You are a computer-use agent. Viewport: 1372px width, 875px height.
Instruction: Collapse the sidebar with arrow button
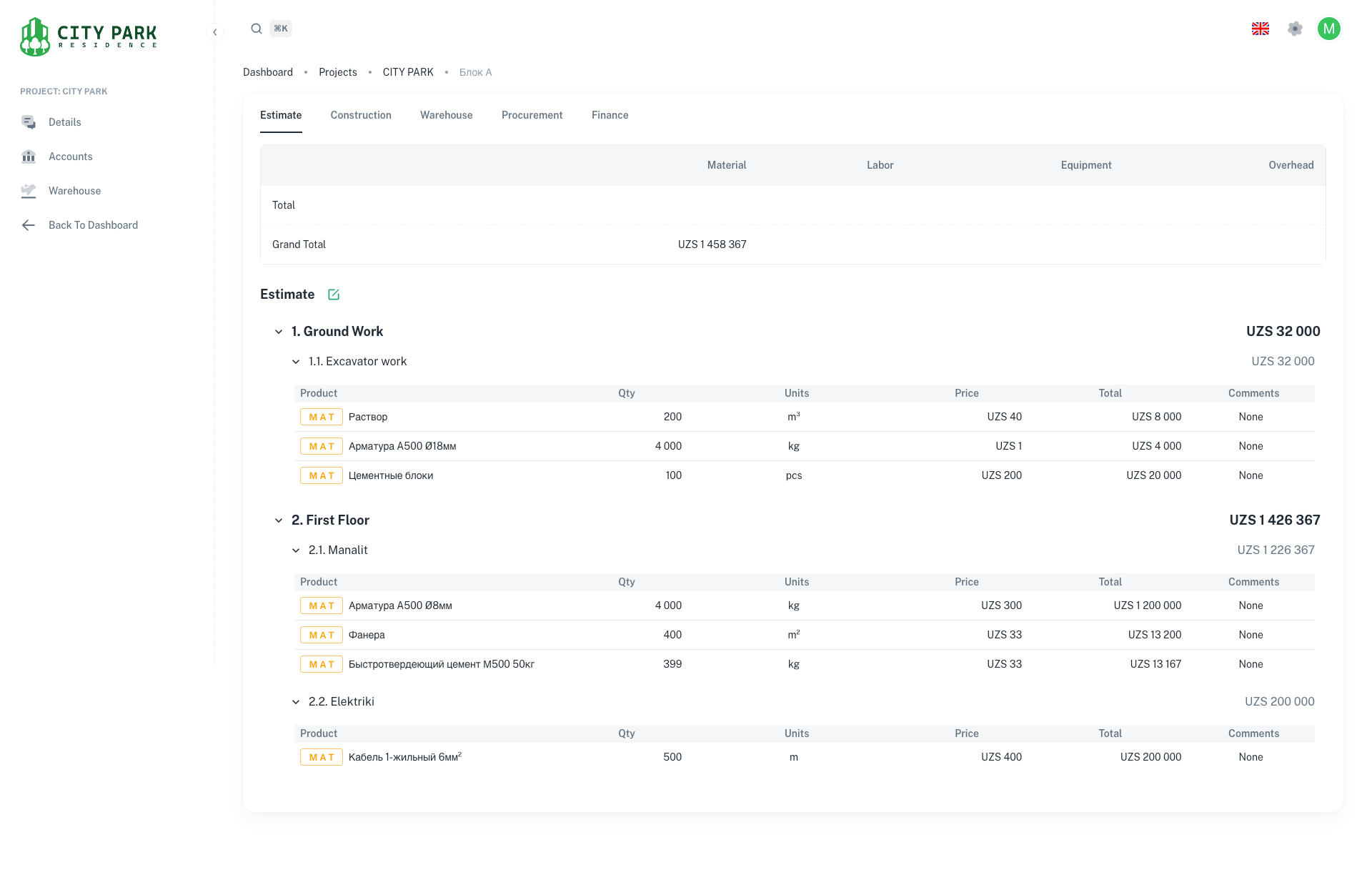[x=215, y=32]
